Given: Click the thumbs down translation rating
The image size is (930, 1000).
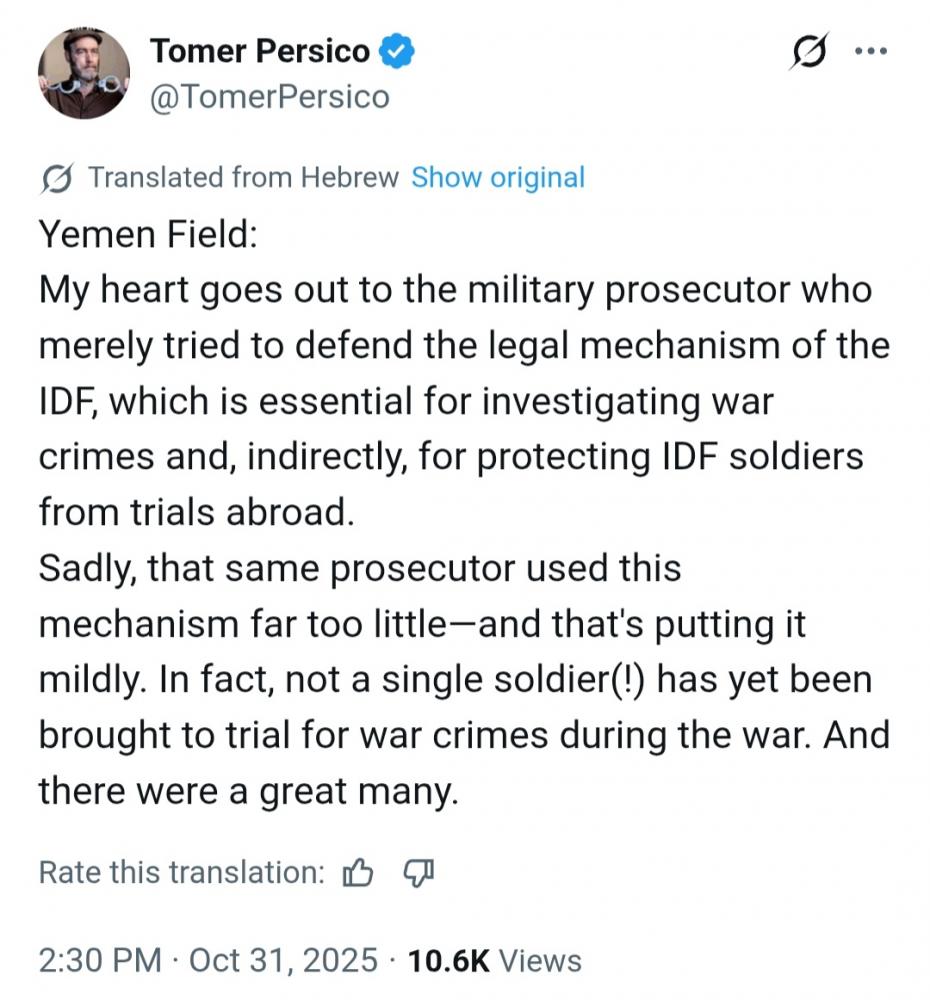Looking at the screenshot, I should (x=420, y=873).
